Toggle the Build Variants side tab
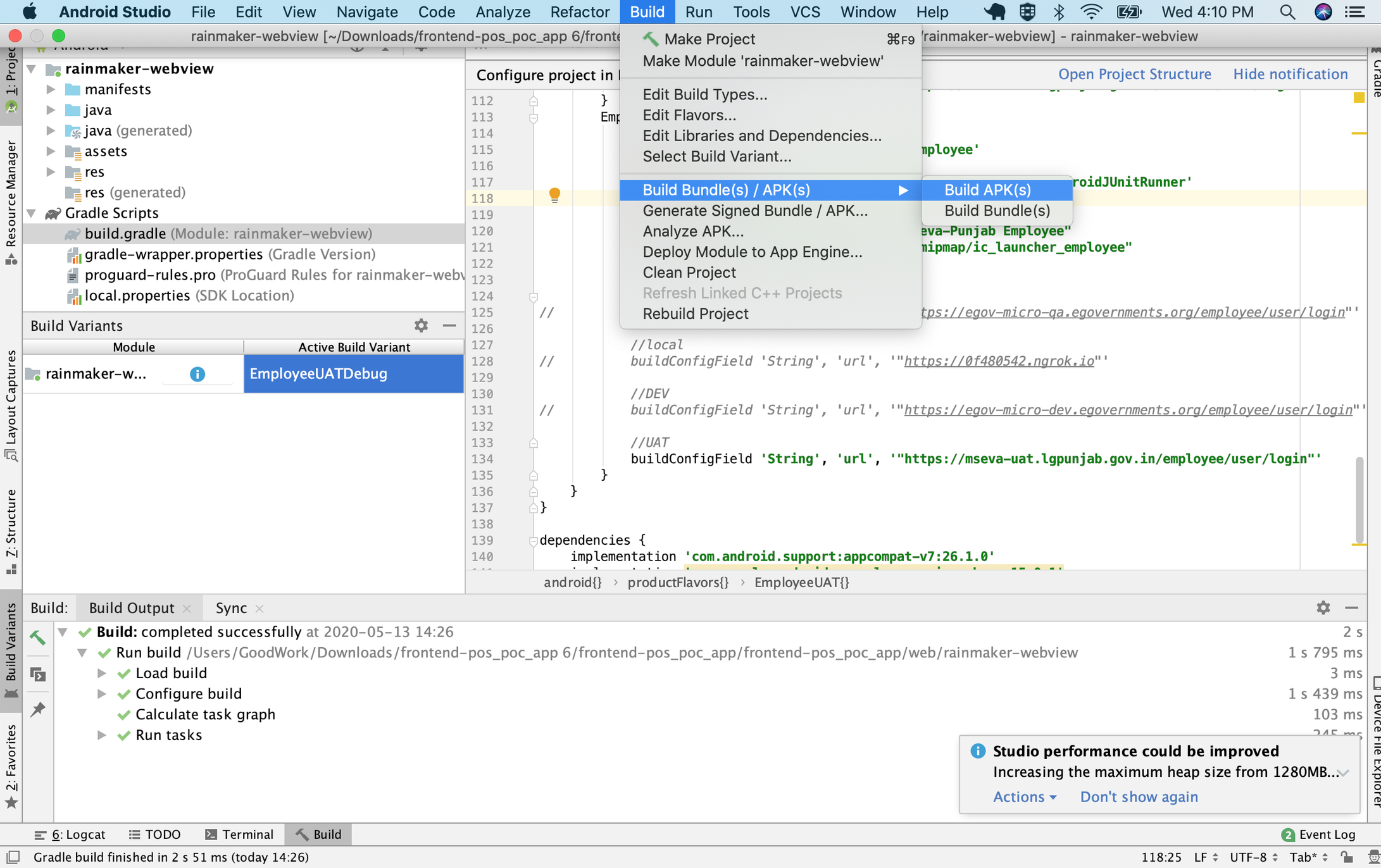The image size is (1381, 868). pos(11,650)
